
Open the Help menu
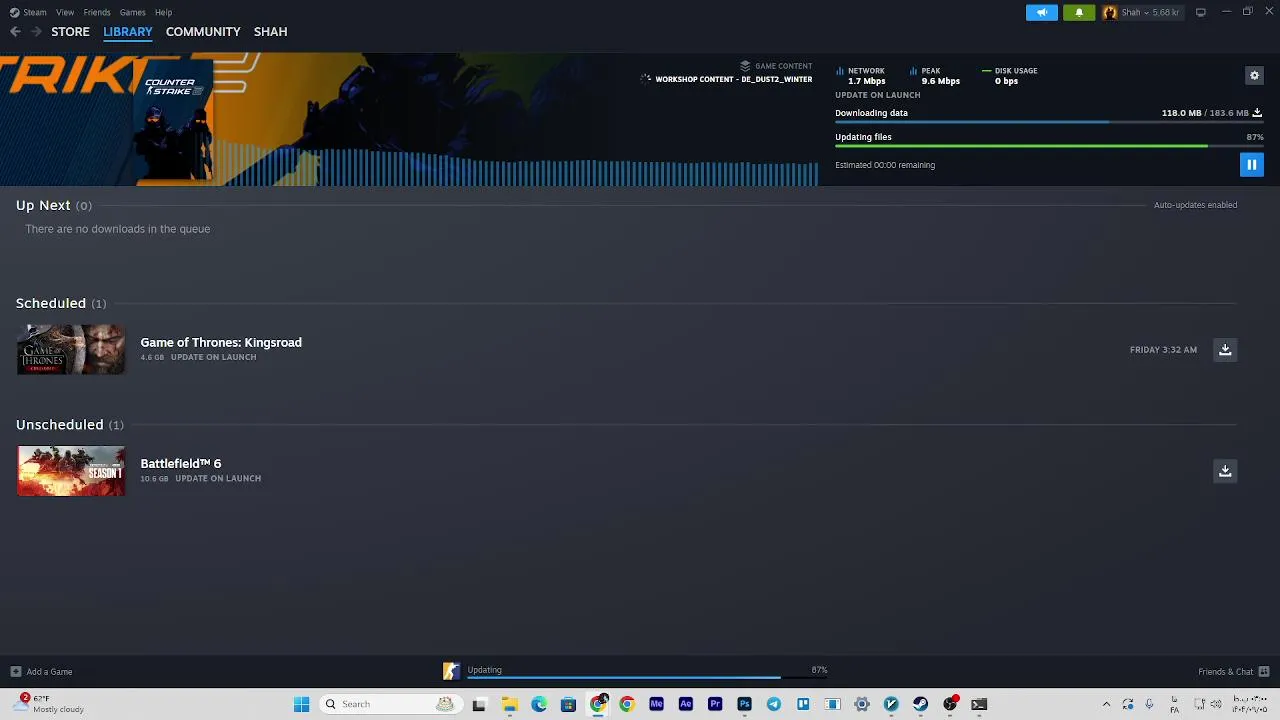tap(163, 12)
